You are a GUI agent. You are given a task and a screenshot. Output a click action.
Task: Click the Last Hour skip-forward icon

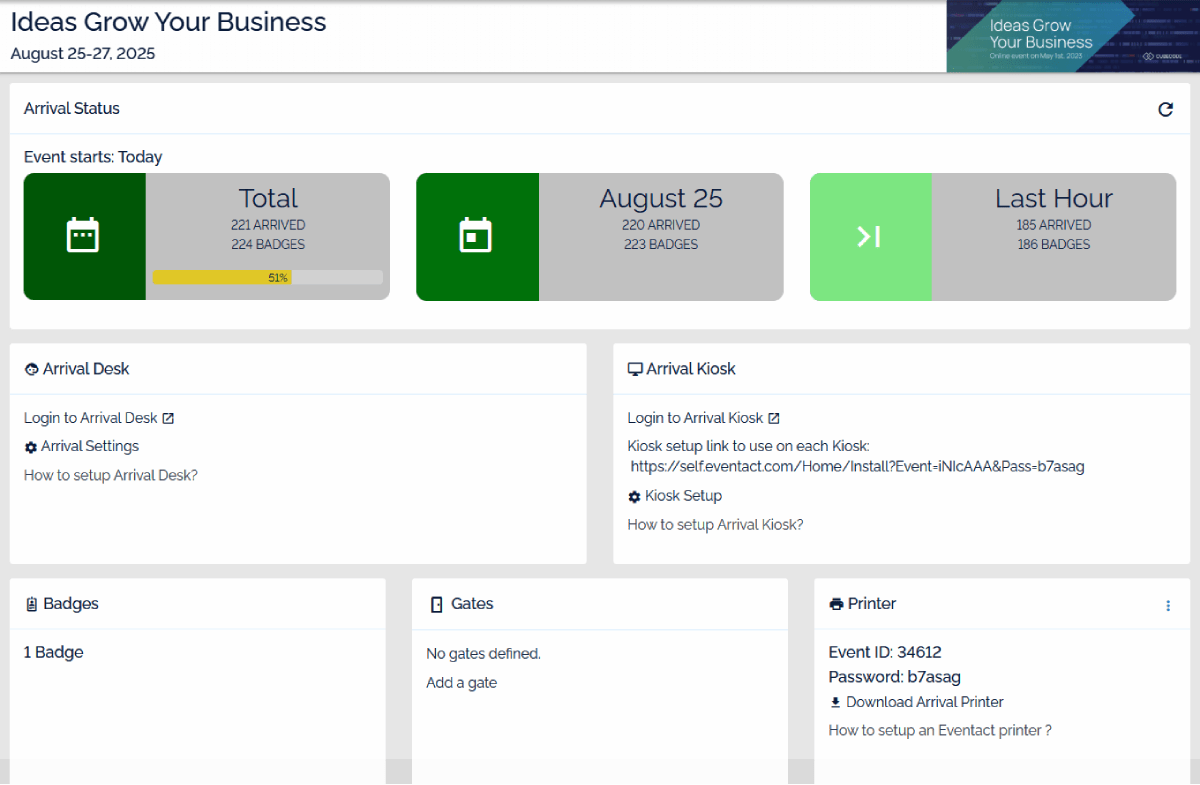869,236
